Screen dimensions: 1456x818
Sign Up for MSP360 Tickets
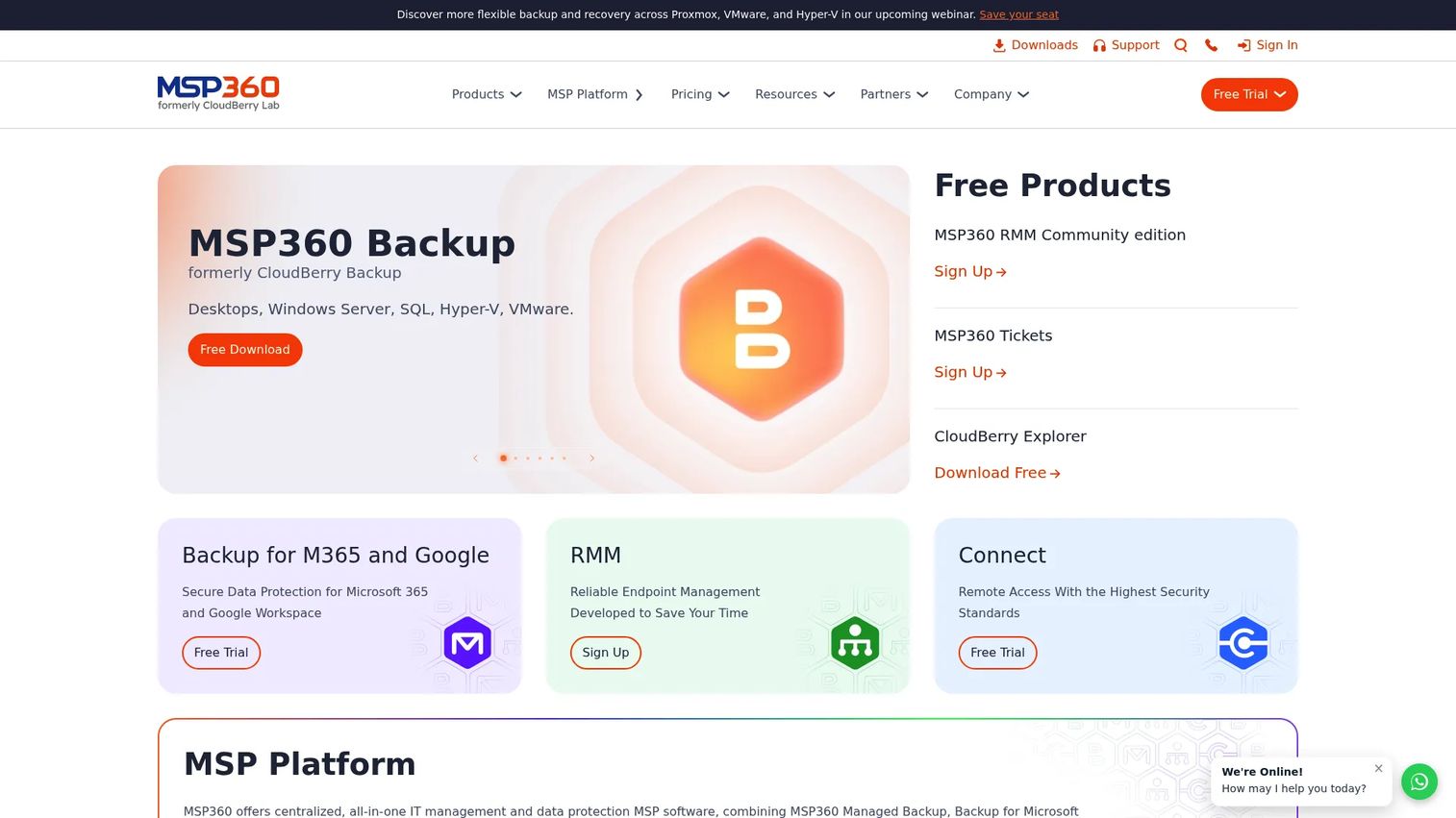970,372
